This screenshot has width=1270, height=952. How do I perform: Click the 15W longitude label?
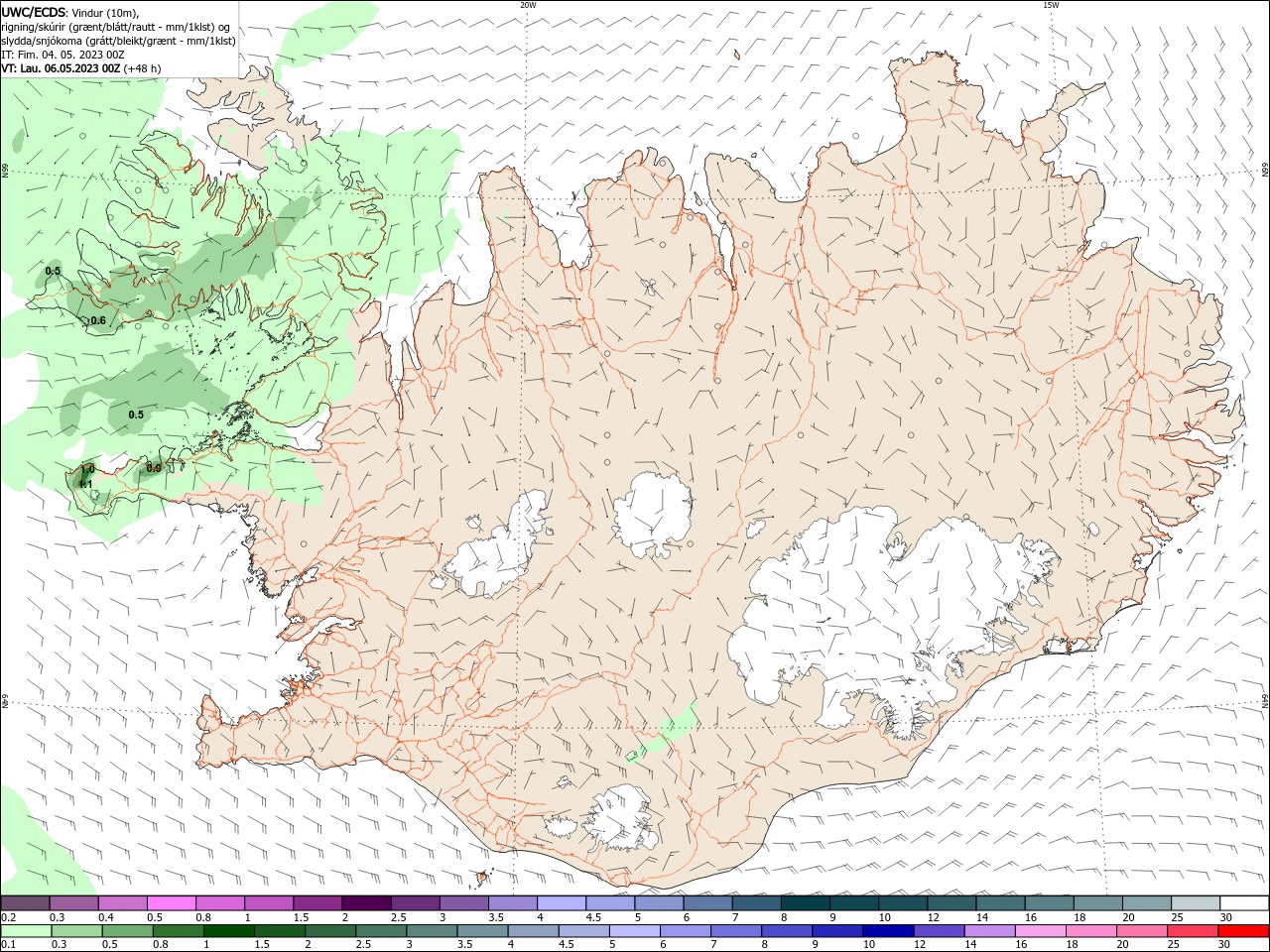(1052, 5)
